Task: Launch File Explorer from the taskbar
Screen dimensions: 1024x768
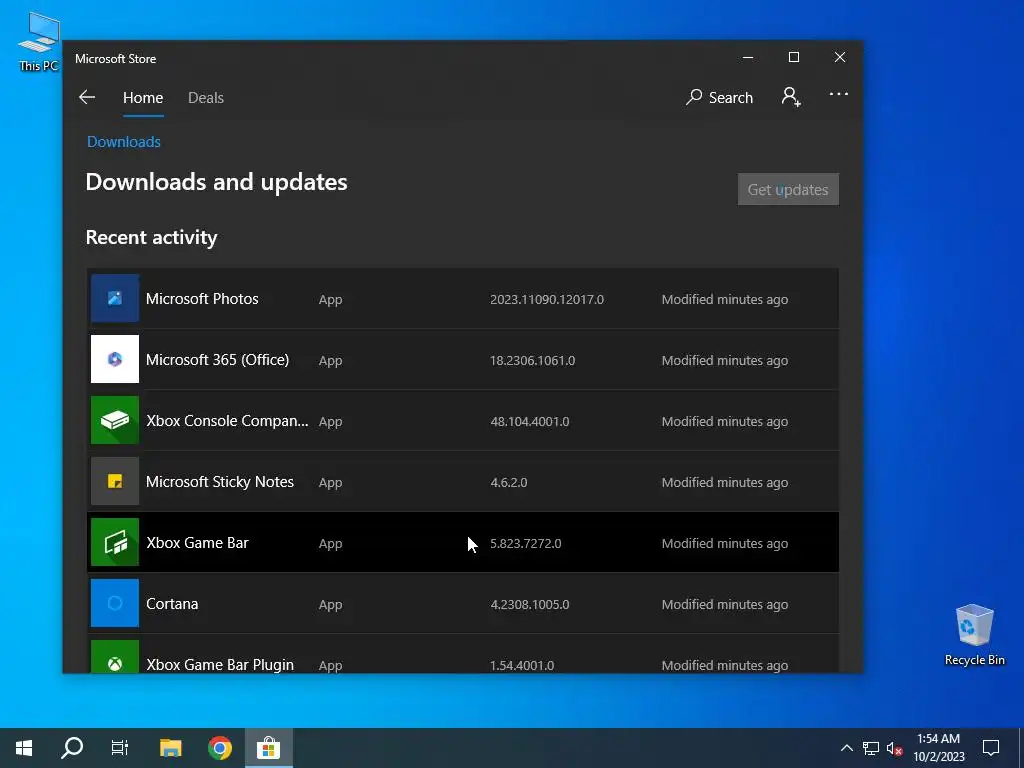Action: pyautogui.click(x=170, y=748)
